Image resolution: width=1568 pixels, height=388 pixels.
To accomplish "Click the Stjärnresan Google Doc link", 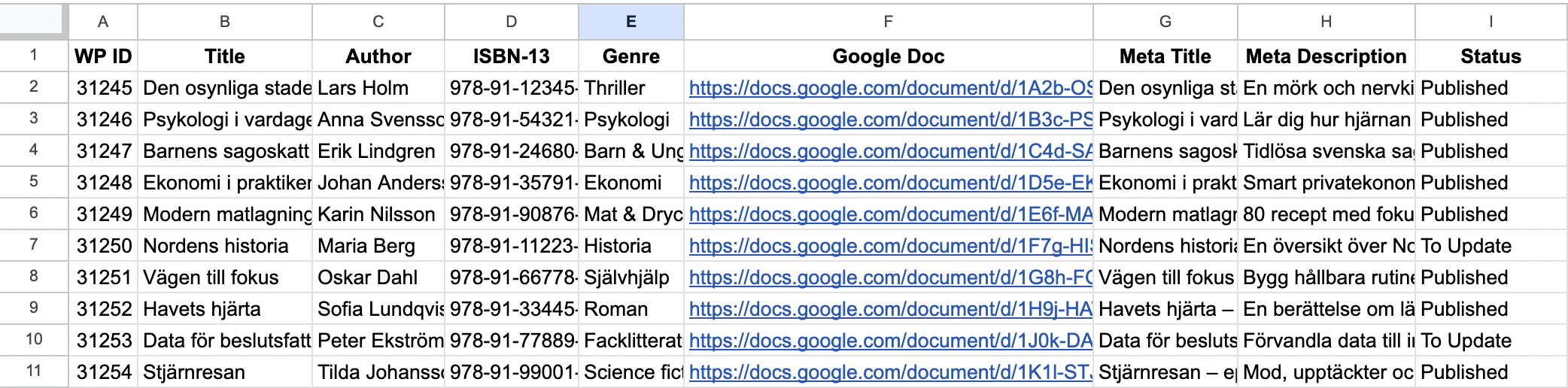I will (x=889, y=372).
